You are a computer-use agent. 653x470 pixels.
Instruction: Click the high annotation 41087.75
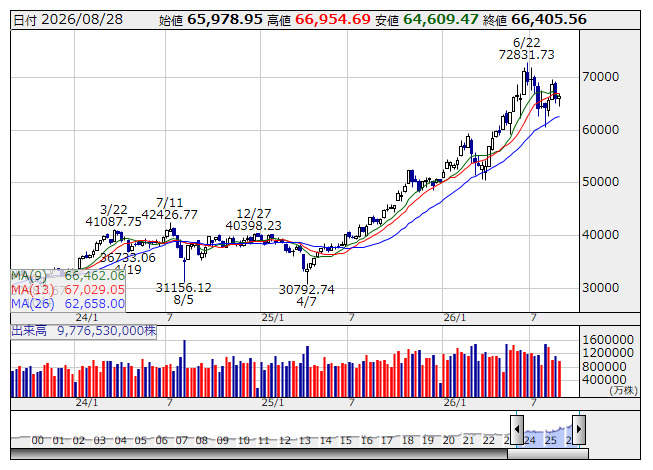point(113,222)
